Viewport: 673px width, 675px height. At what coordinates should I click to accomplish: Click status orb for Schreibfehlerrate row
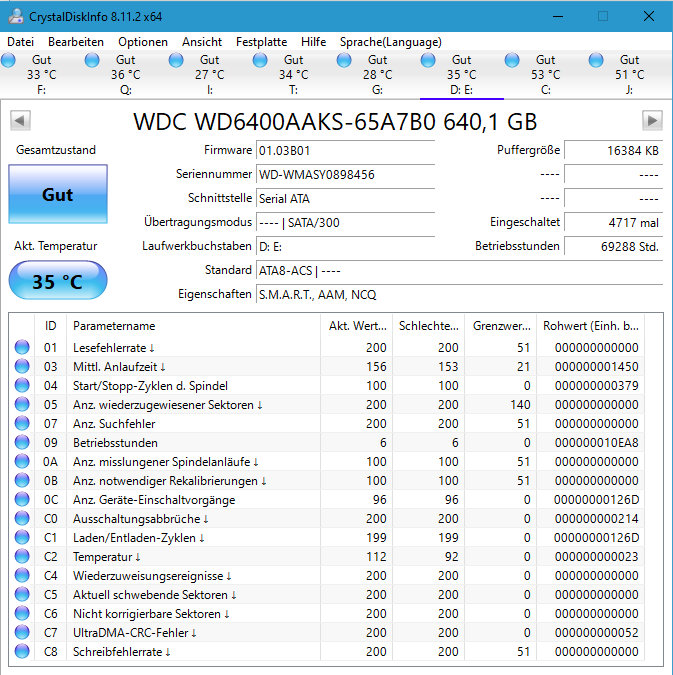click(x=22, y=651)
